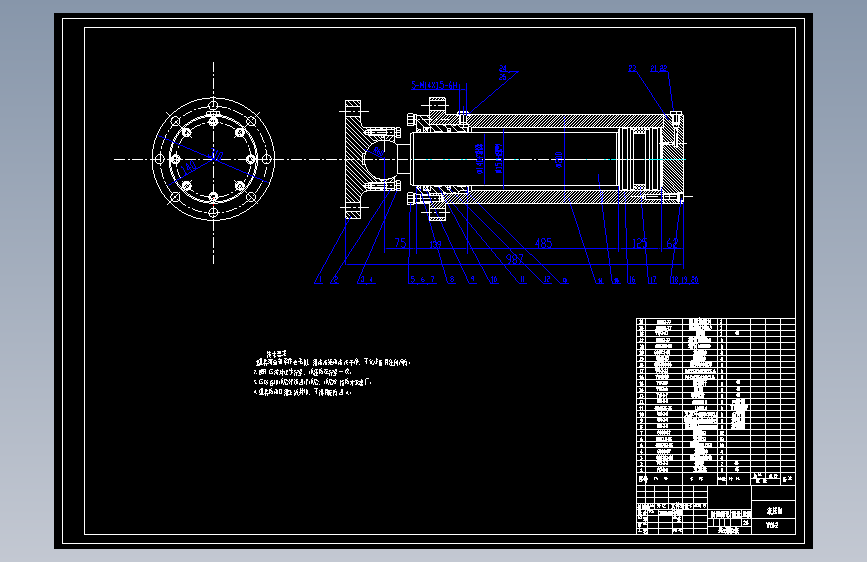Click the R60 radius dimension

point(379,150)
